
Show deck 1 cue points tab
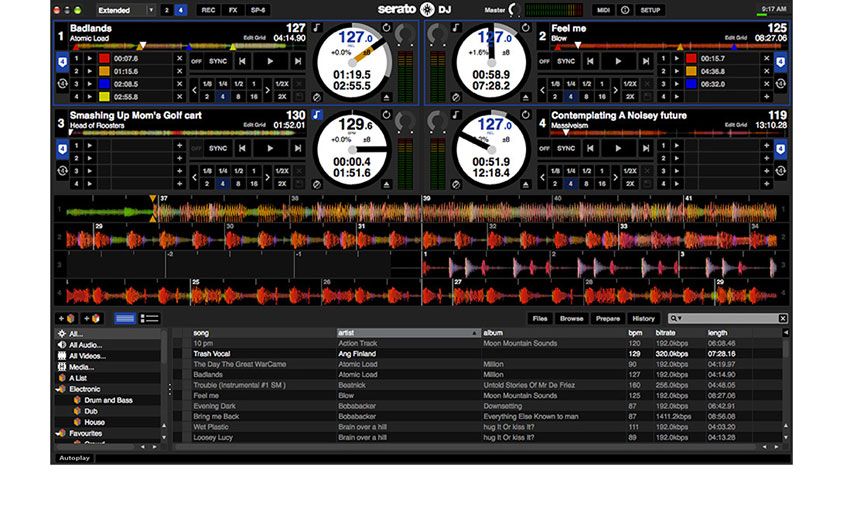coord(62,63)
